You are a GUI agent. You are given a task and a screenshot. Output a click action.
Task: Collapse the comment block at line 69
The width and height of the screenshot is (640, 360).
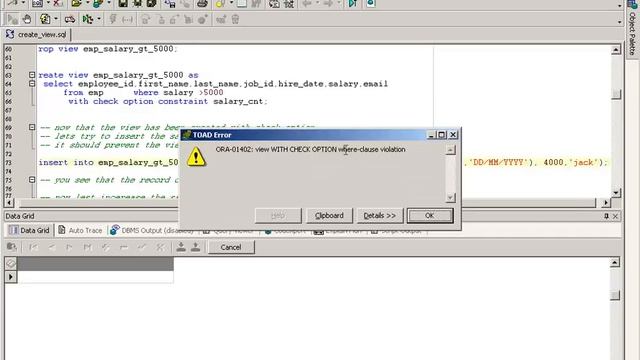pyautogui.click(x=32, y=127)
